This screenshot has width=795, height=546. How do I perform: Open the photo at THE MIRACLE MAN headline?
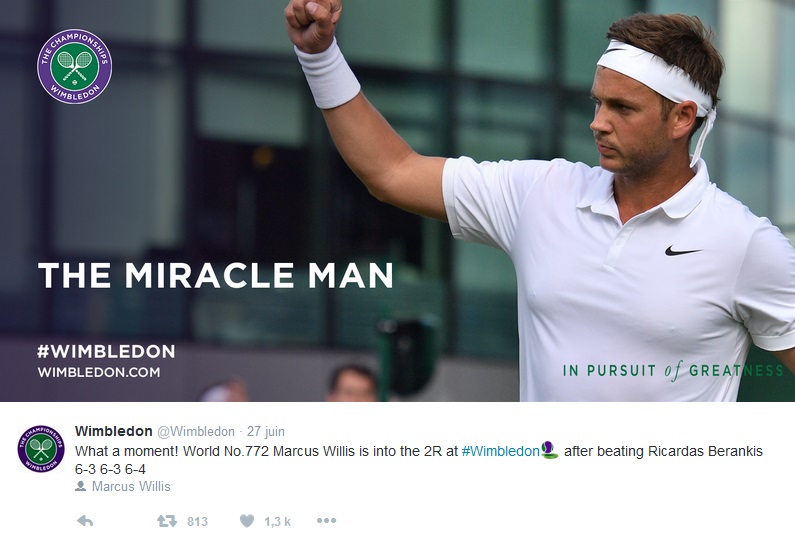coord(215,275)
